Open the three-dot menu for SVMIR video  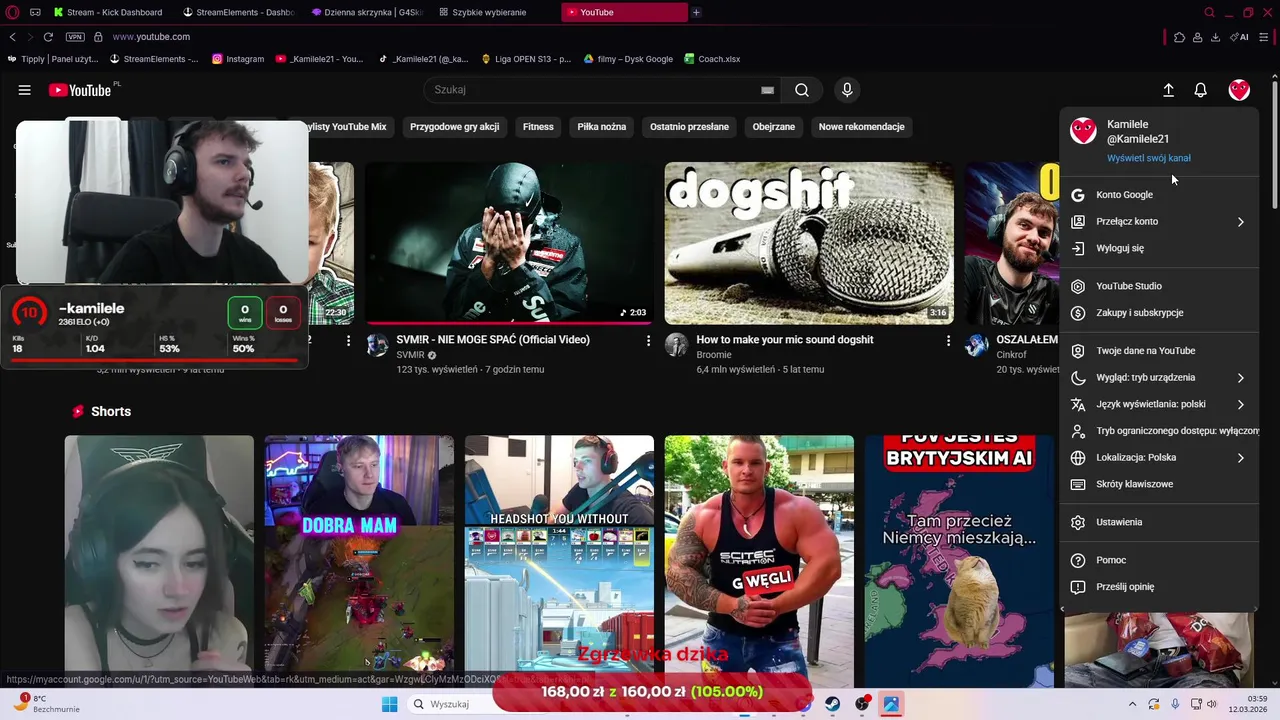pyautogui.click(x=648, y=341)
